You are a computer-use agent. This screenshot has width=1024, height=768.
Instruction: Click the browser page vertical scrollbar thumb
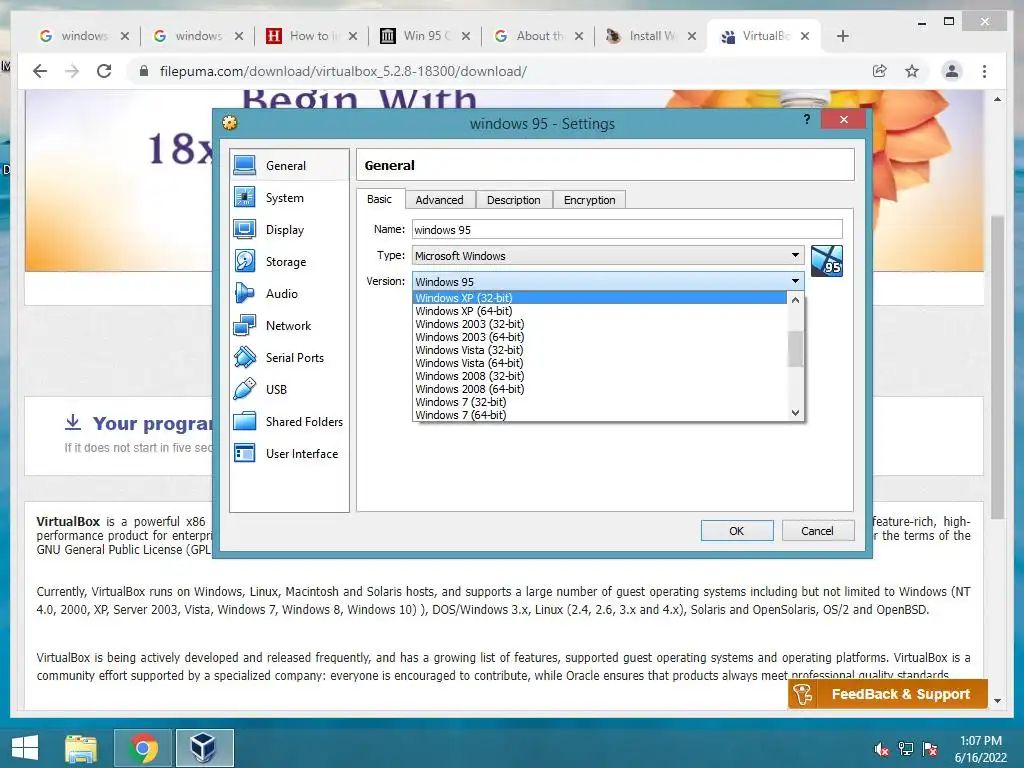(997, 367)
